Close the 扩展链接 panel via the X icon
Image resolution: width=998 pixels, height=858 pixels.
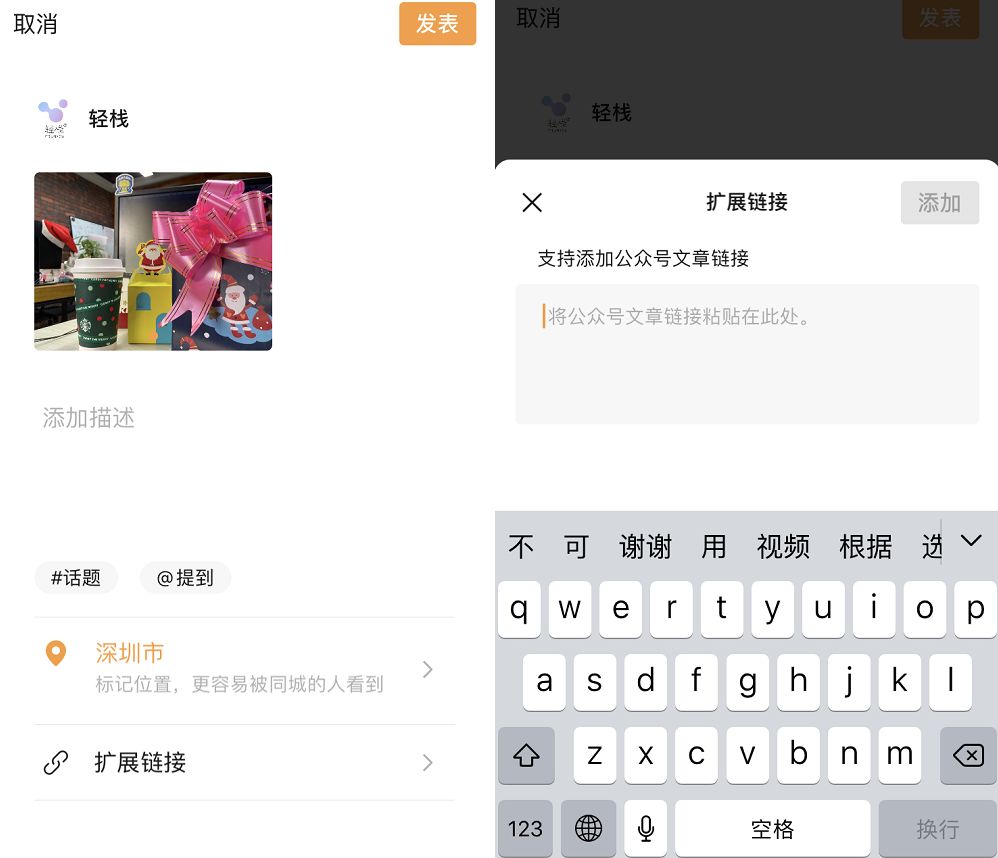point(532,203)
